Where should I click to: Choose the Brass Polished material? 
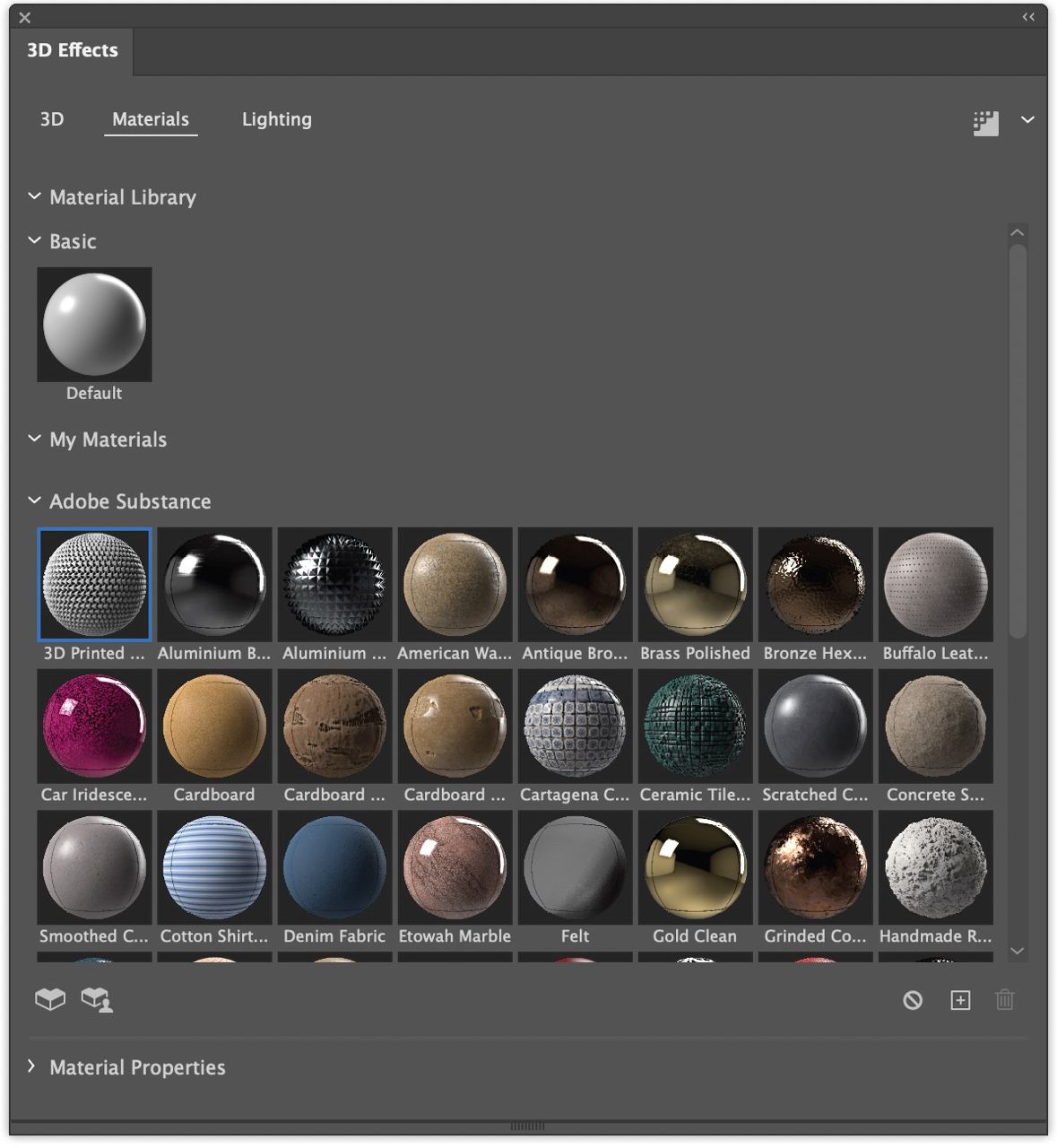point(695,584)
